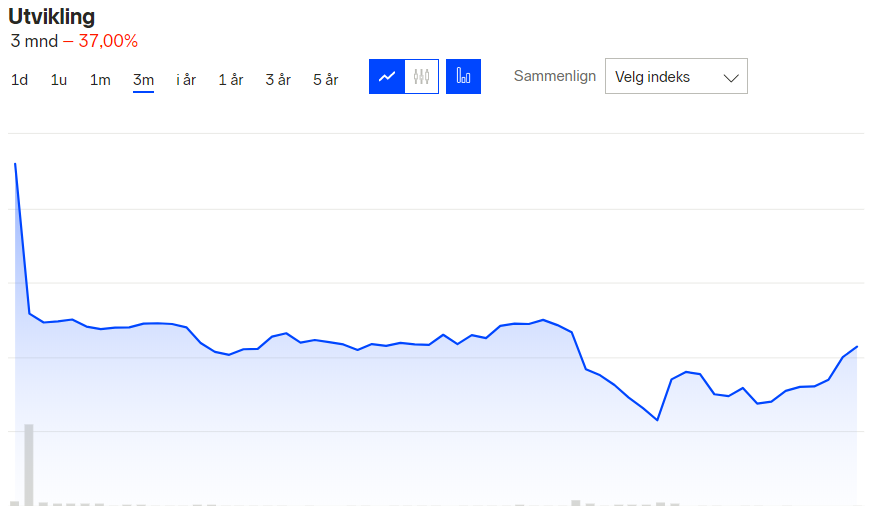Select the 1u time range
This screenshot has width=869, height=506.
(x=59, y=80)
